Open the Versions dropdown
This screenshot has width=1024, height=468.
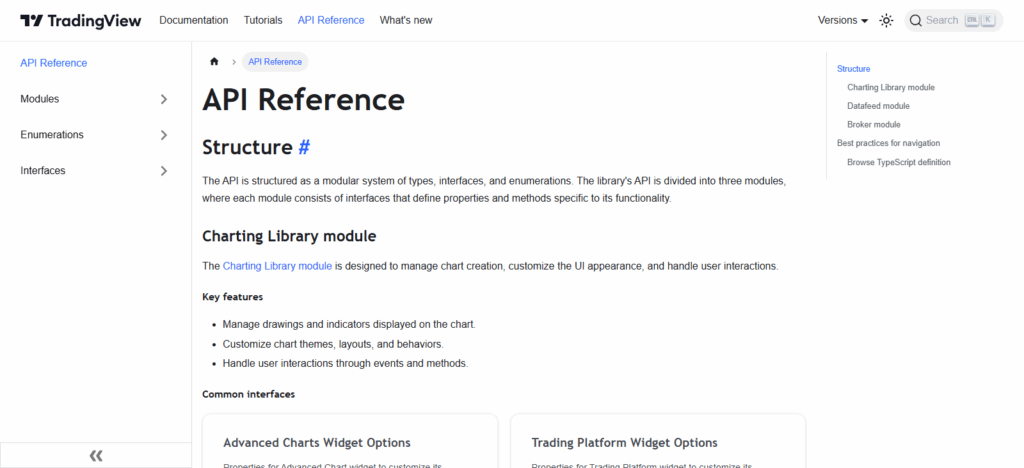pos(842,20)
